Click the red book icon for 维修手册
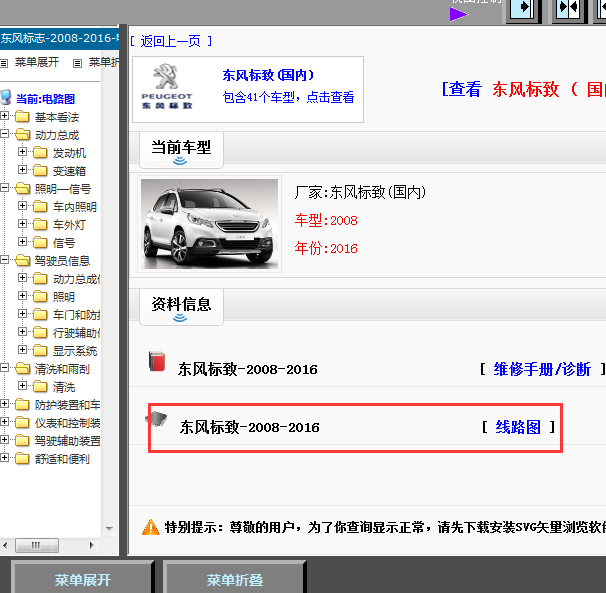Screen dimensions: 606x593 (x=157, y=361)
